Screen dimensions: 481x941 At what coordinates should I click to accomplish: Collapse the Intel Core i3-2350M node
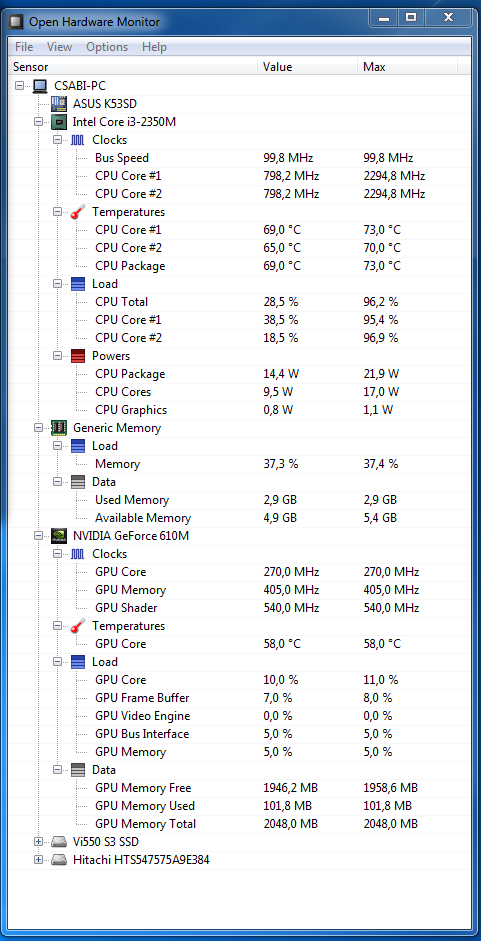pyautogui.click(x=39, y=122)
